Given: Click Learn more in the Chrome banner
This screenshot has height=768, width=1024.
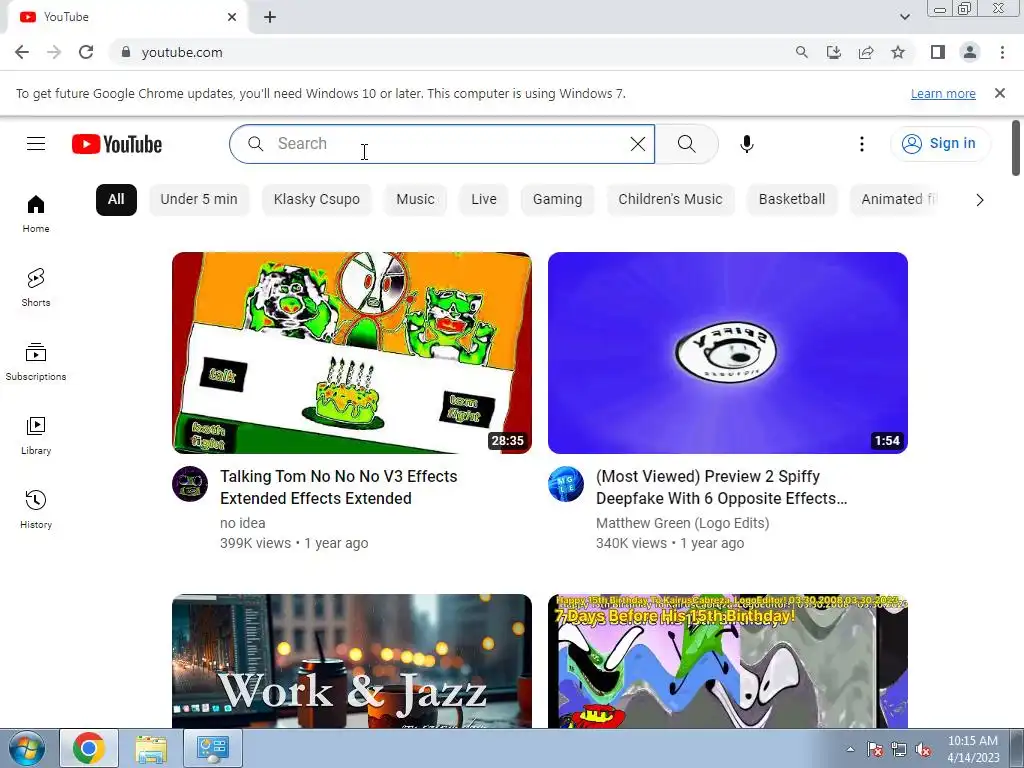Looking at the screenshot, I should click(943, 93).
